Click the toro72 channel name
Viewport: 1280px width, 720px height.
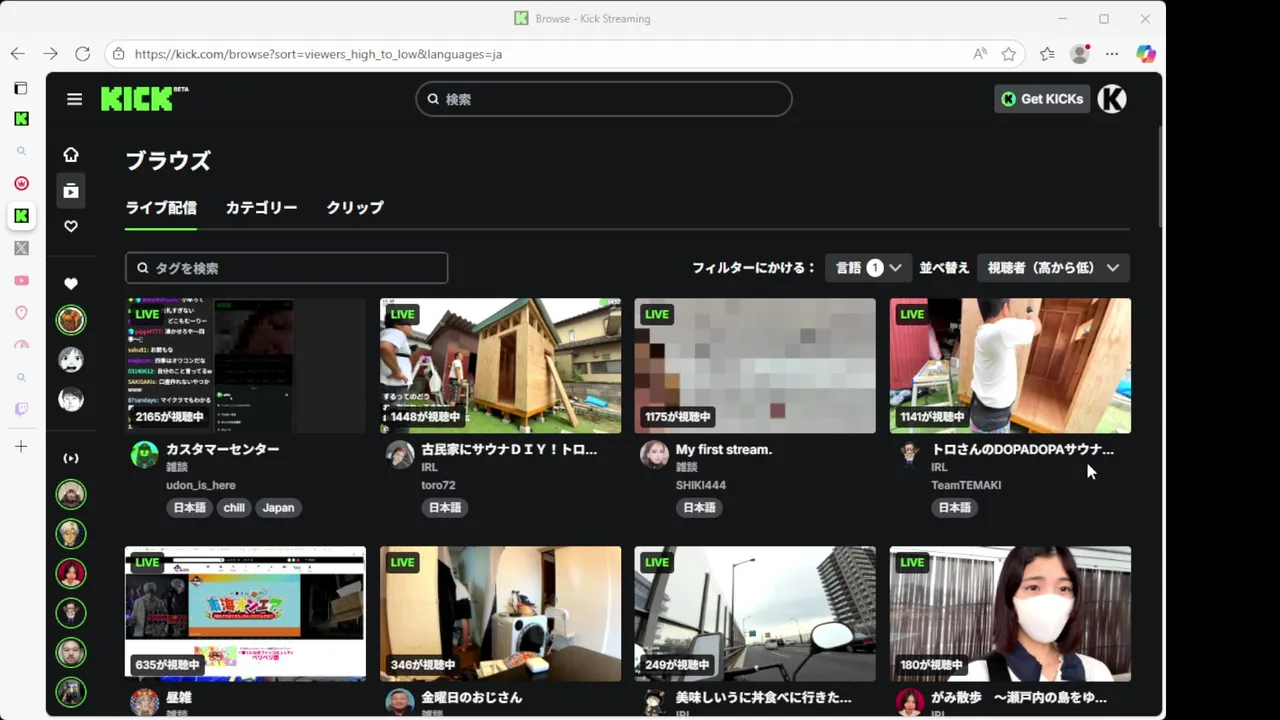tap(438, 485)
